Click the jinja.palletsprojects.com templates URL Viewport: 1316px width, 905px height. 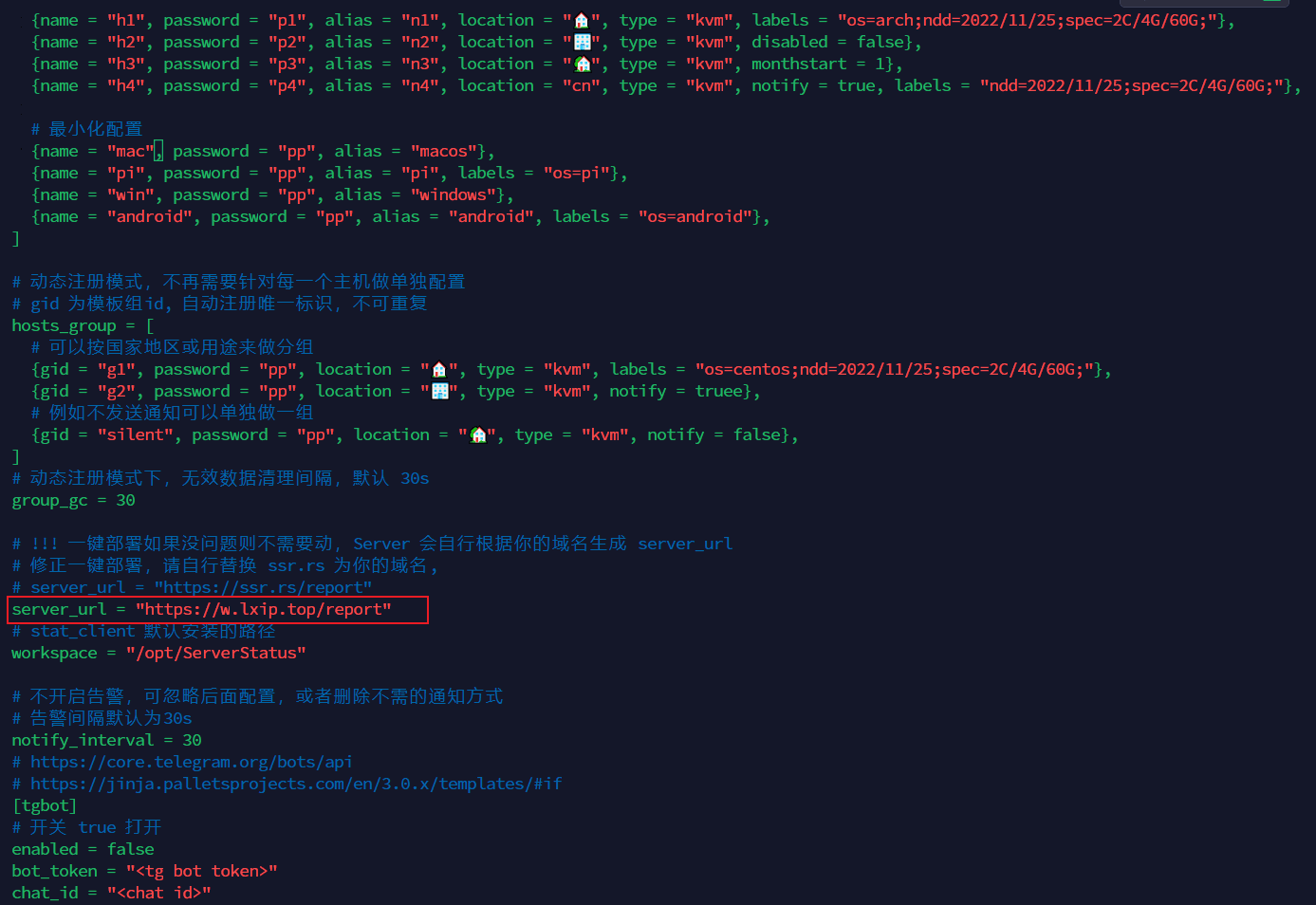point(296,784)
